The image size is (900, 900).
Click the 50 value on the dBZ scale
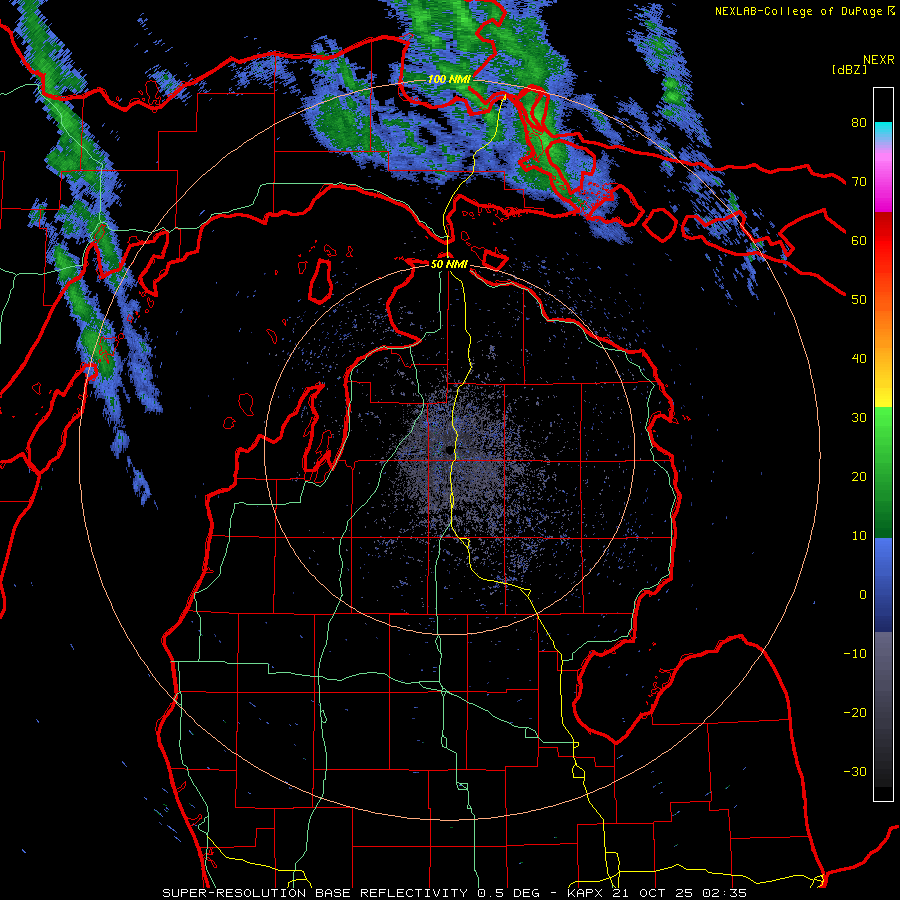[859, 300]
